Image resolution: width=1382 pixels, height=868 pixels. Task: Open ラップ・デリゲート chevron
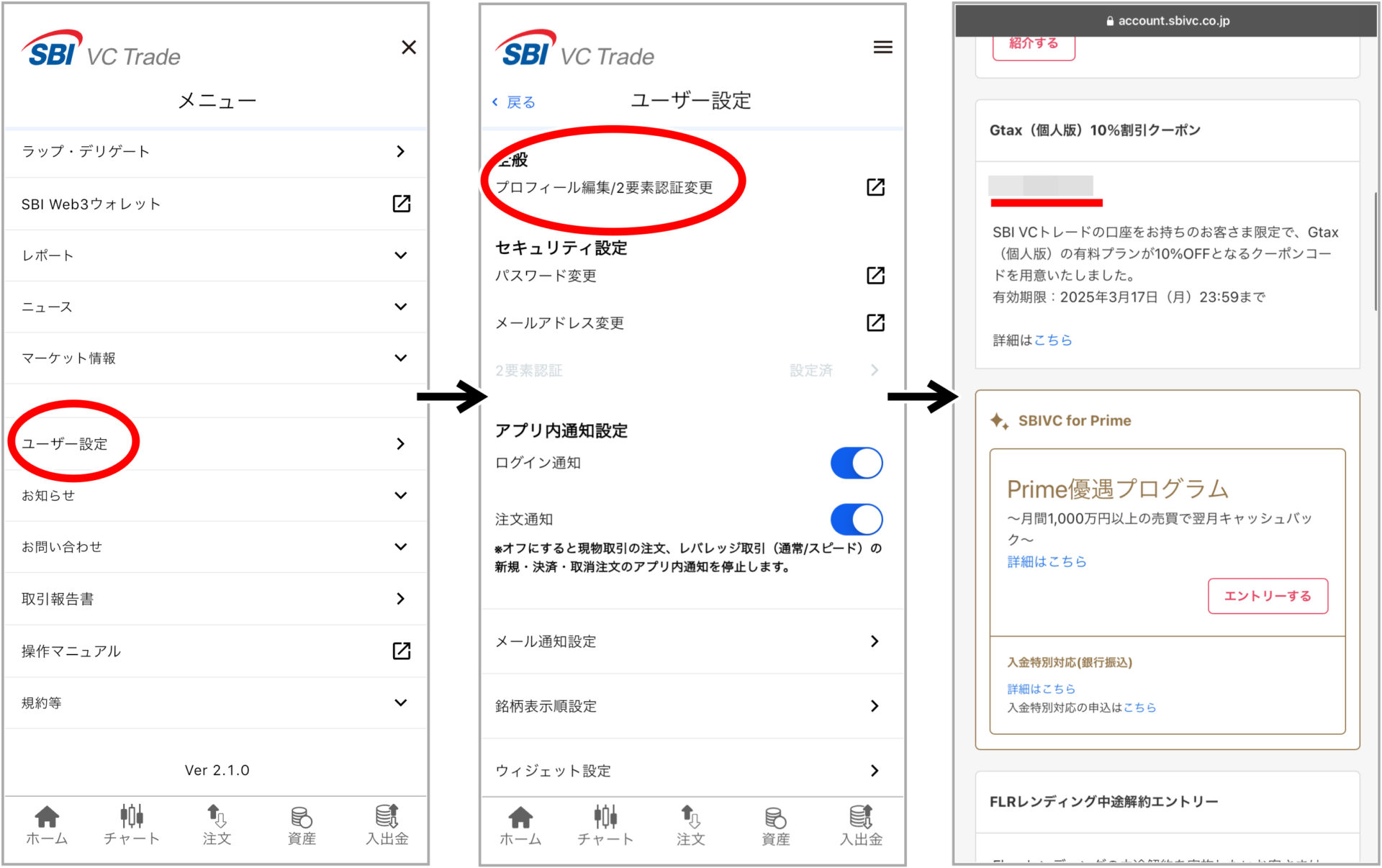(x=401, y=151)
